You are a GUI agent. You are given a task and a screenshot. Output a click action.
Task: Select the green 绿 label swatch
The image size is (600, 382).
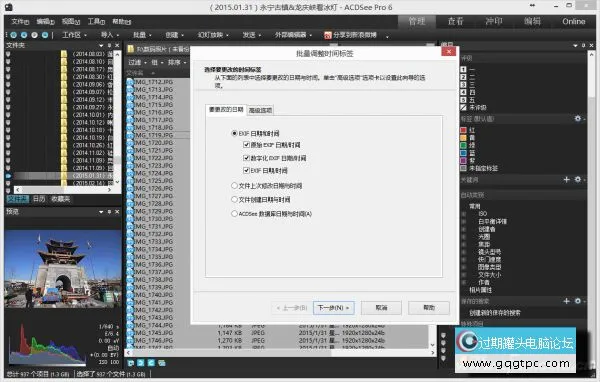463,145
